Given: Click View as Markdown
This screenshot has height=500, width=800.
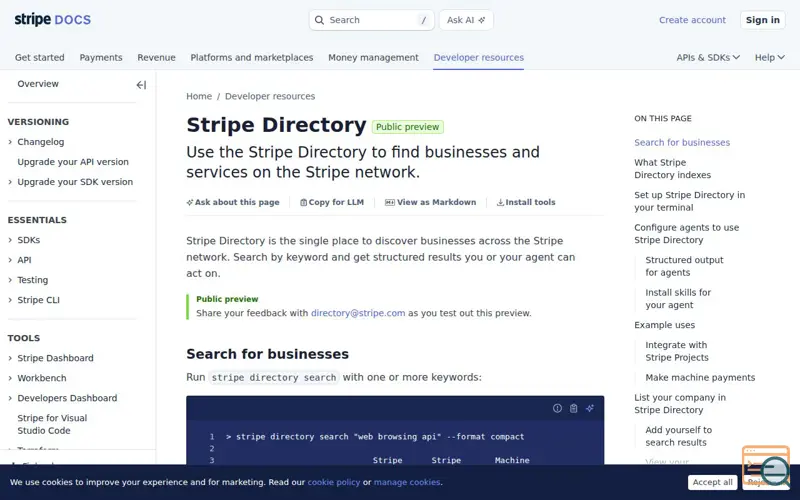Looking at the screenshot, I should 431,202.
